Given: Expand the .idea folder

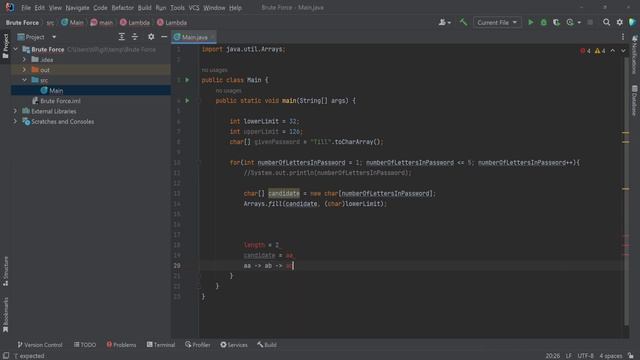Looking at the screenshot, I should pos(24,60).
